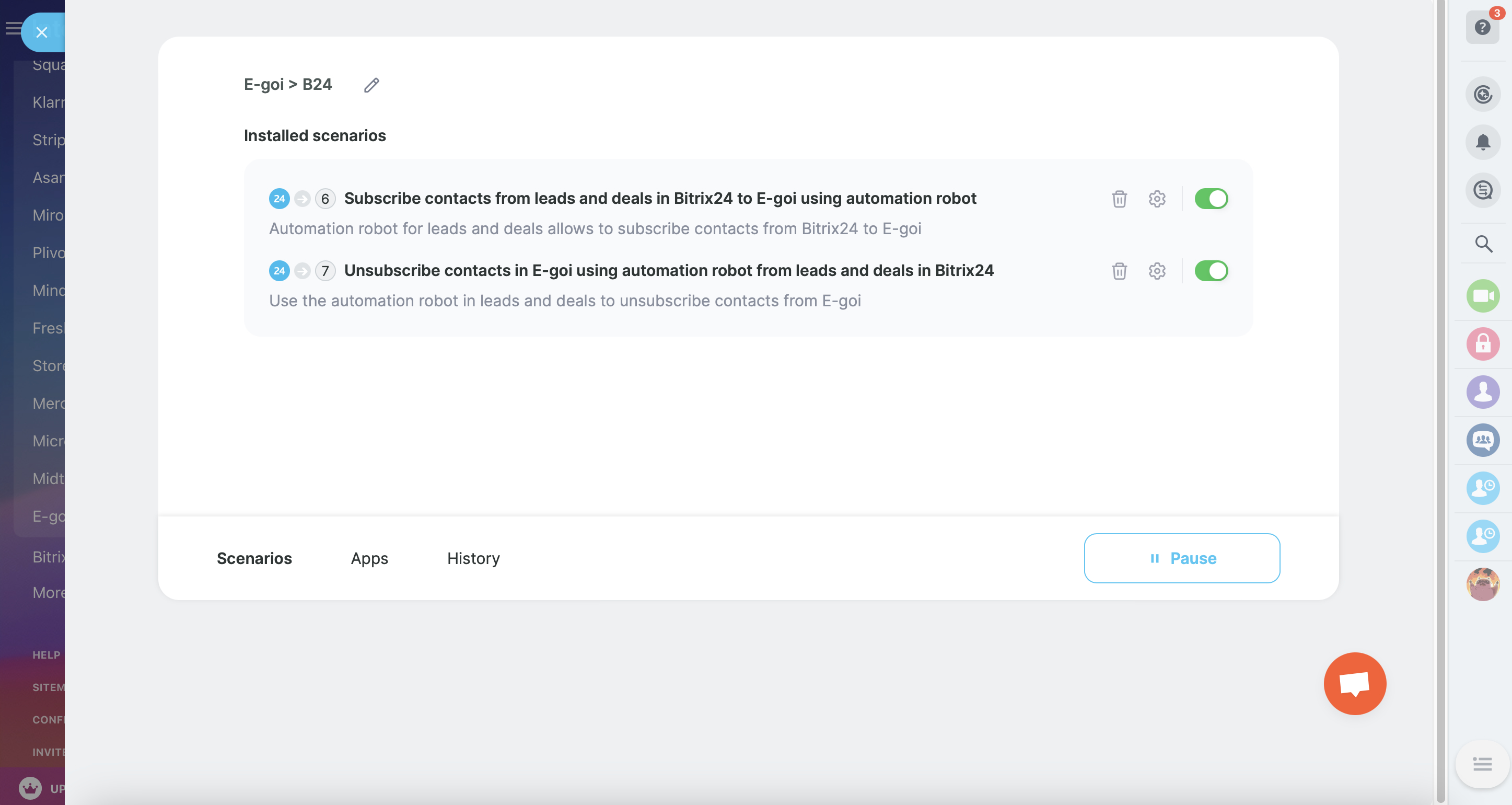Switch to the History tab
Screen dimensions: 1512x805
pos(473,558)
